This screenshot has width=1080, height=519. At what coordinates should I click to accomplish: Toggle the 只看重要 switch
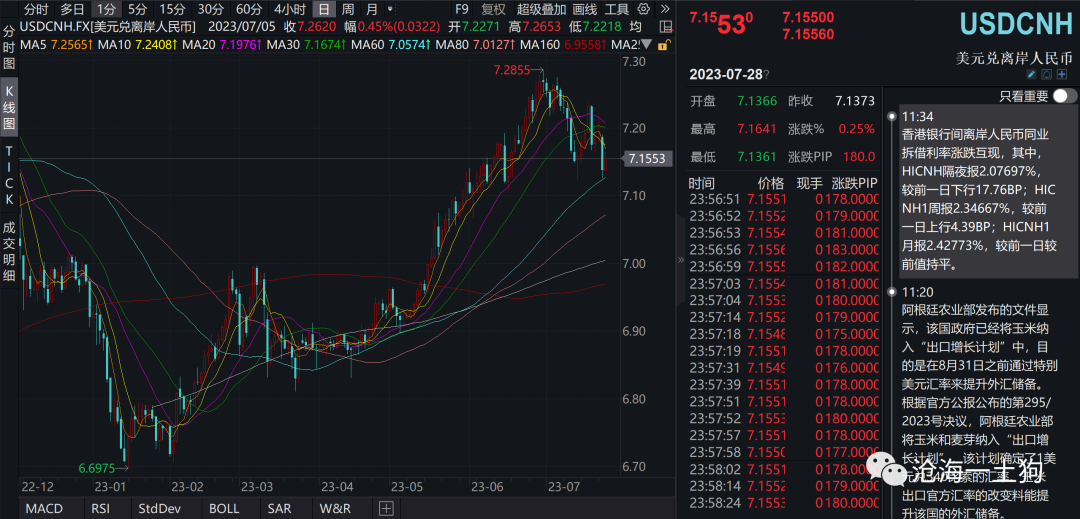(x=1064, y=96)
